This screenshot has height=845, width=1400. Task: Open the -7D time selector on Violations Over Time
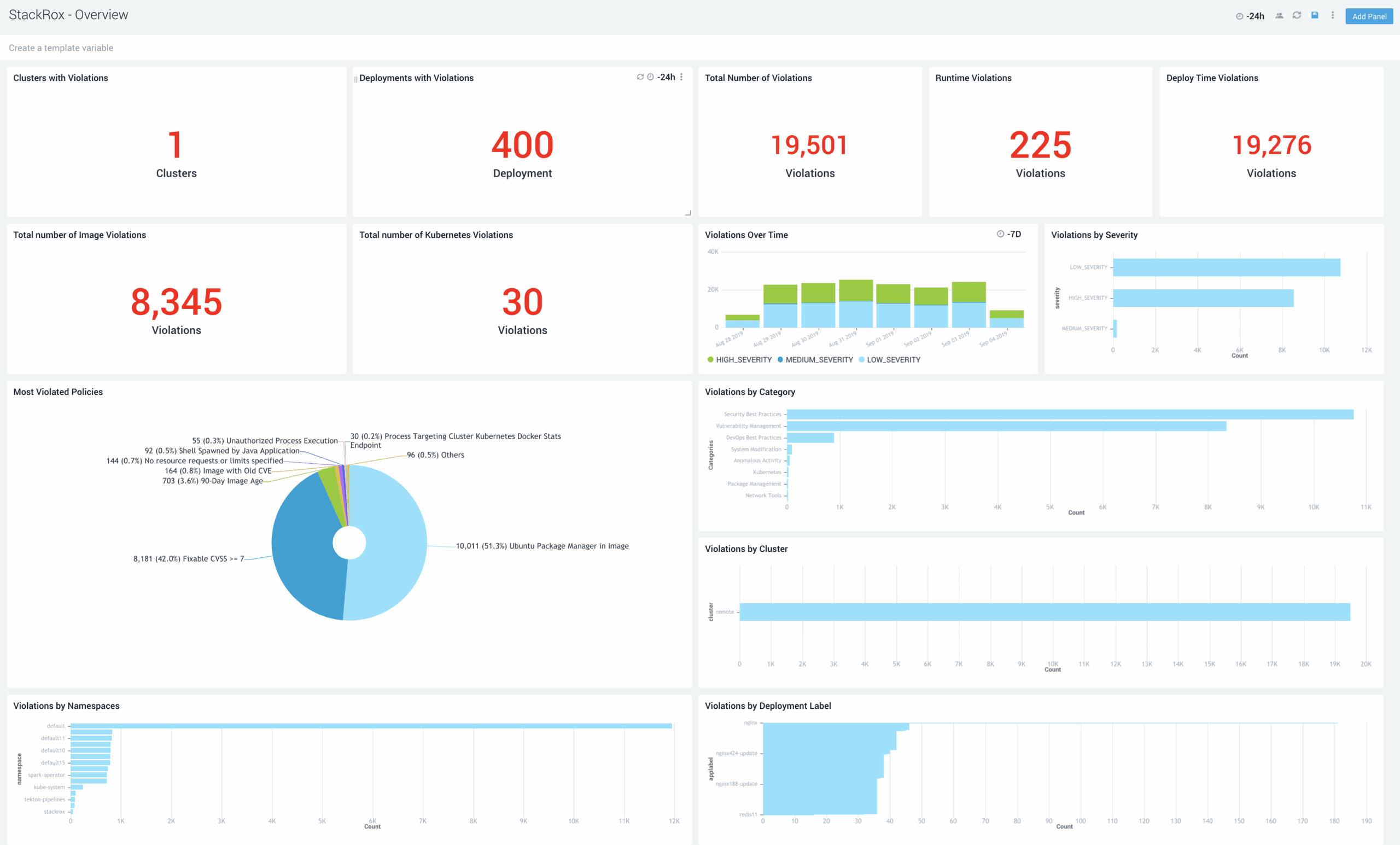1014,234
